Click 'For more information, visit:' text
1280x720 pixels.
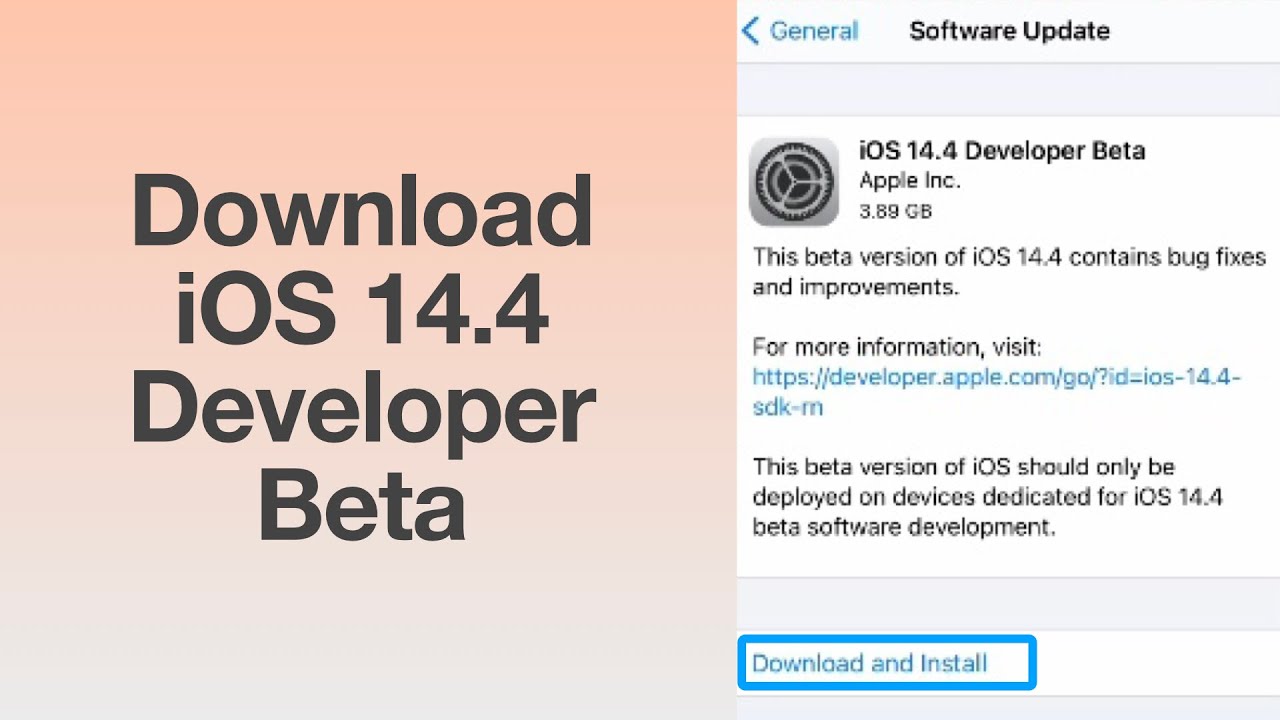tap(897, 347)
